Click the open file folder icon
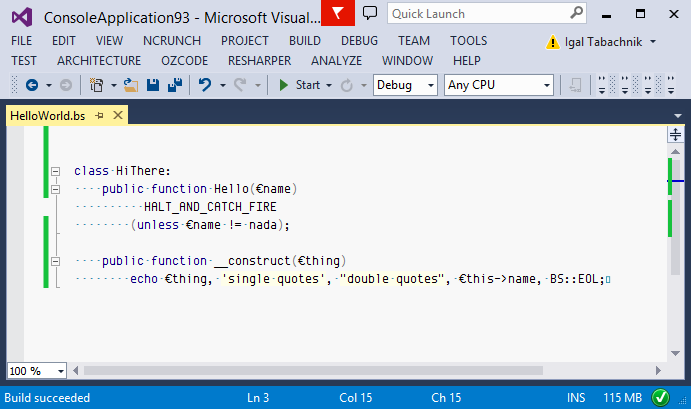Screen dimensions: 691x409 [129, 85]
